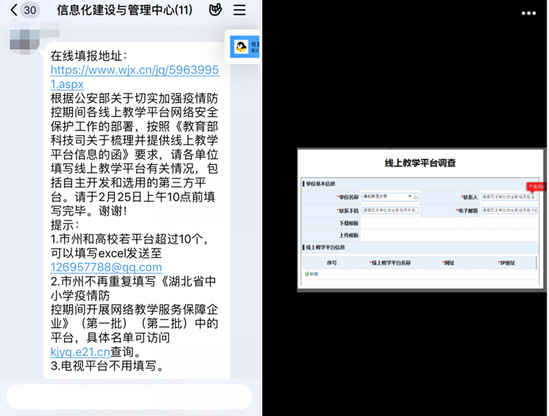Image resolution: width=549 pixels, height=416 pixels.
Task: Open the hamburger menu of the group chat
Action: coord(239,9)
